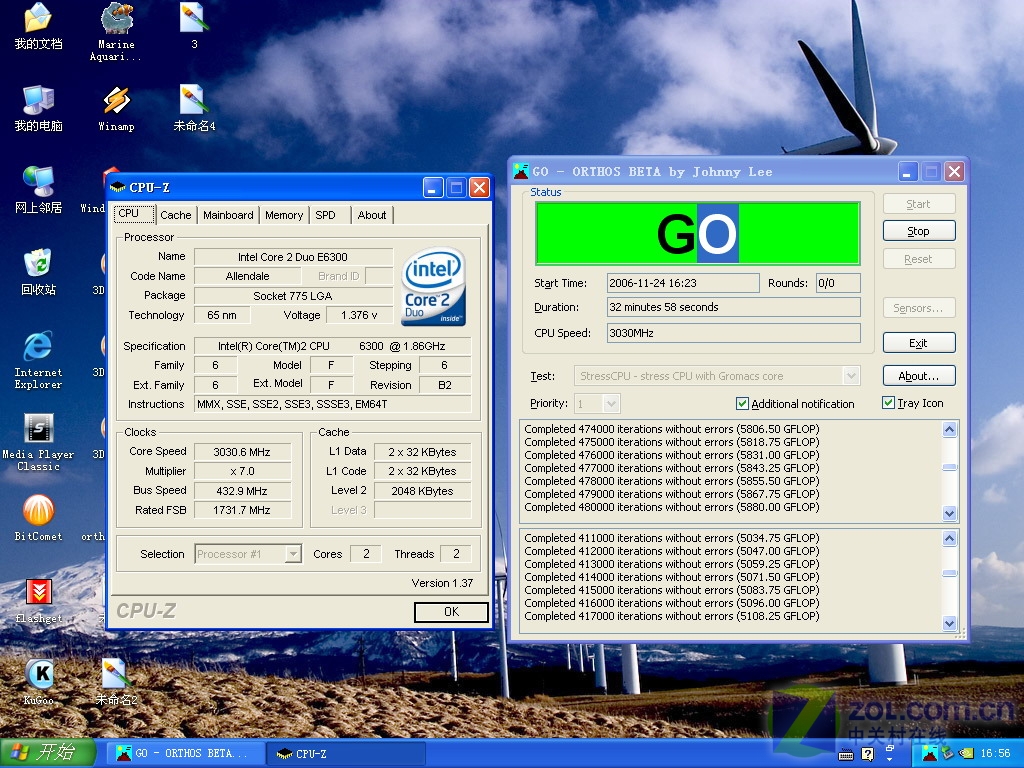Click the green GO status indicator

tap(697, 234)
